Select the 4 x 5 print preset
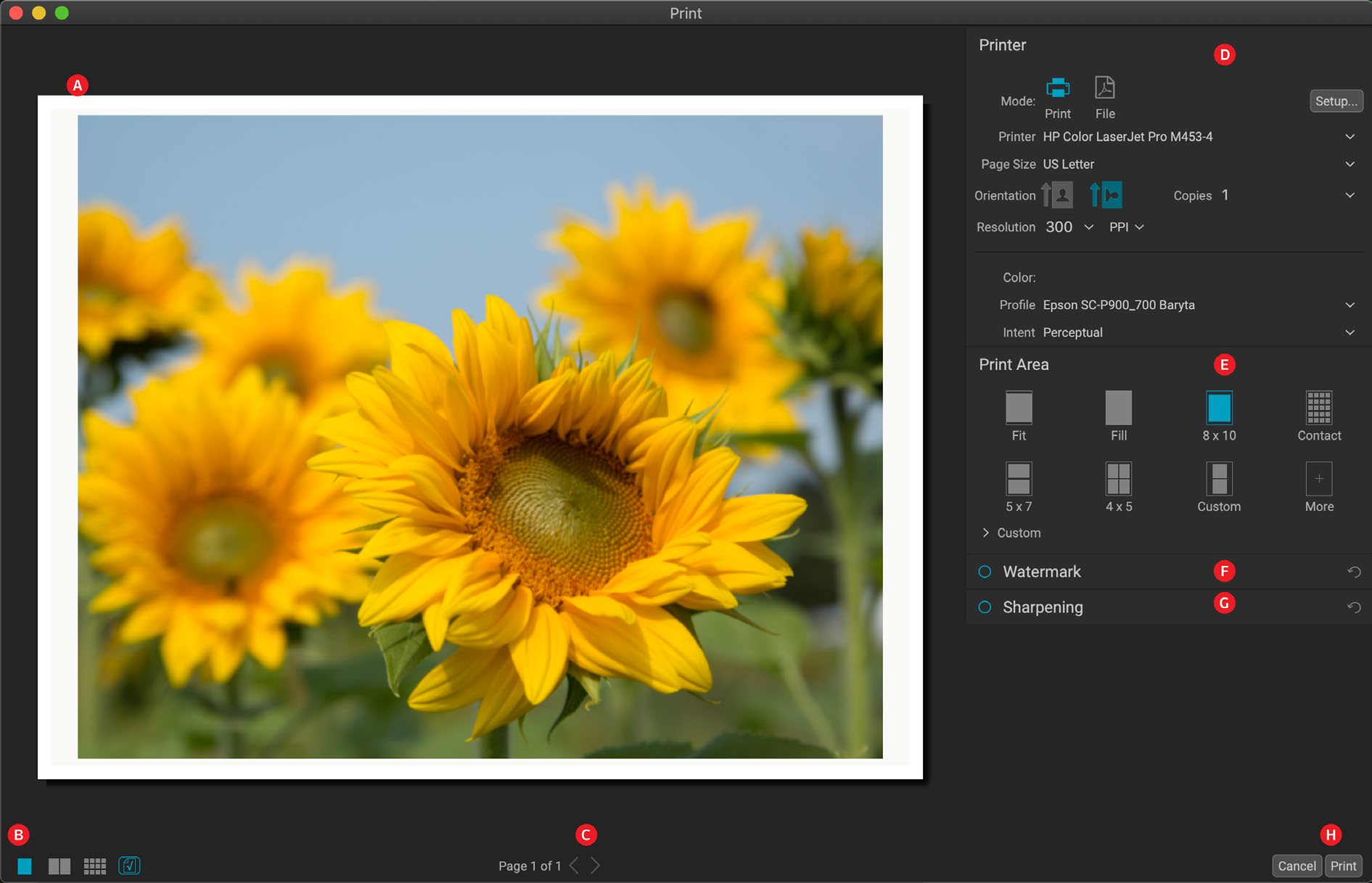 [1118, 479]
